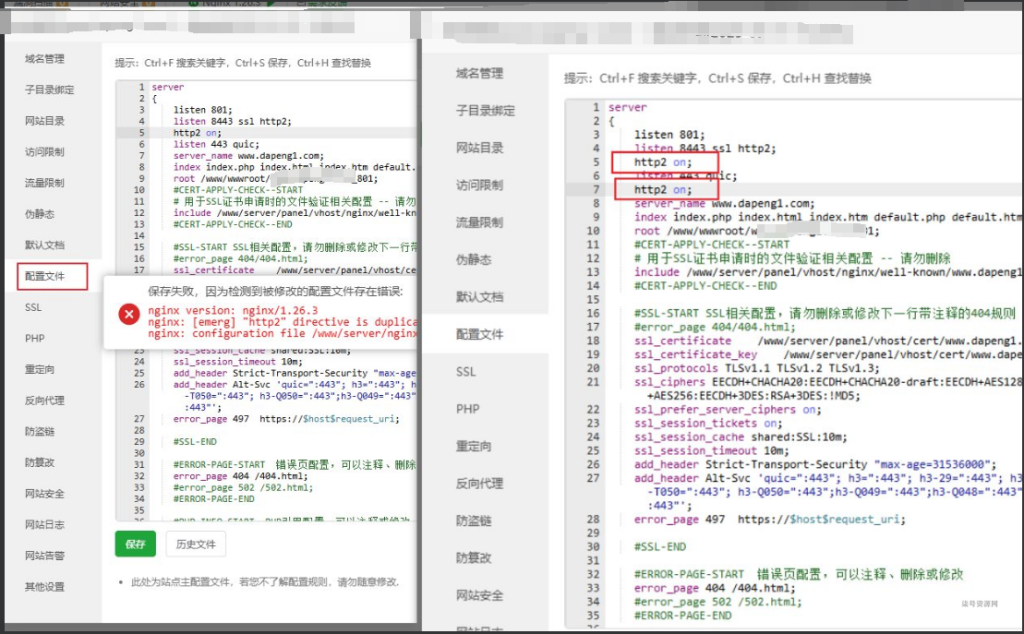Click 'listen 801;' in the right editor
The image size is (1024, 634).
coord(669,135)
